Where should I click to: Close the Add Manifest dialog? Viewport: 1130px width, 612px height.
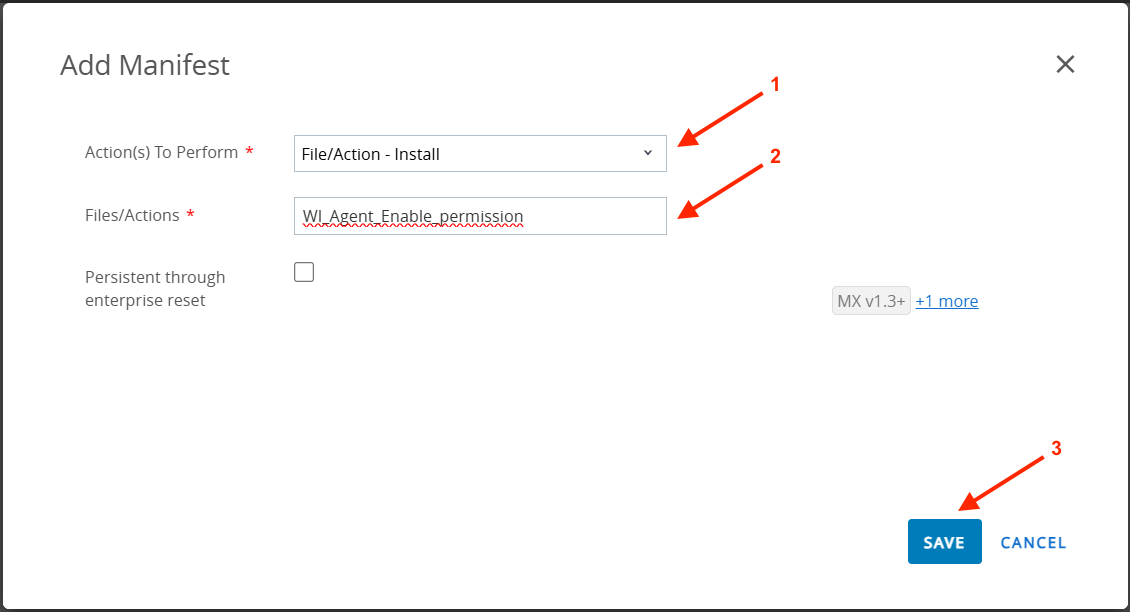pyautogui.click(x=1065, y=65)
